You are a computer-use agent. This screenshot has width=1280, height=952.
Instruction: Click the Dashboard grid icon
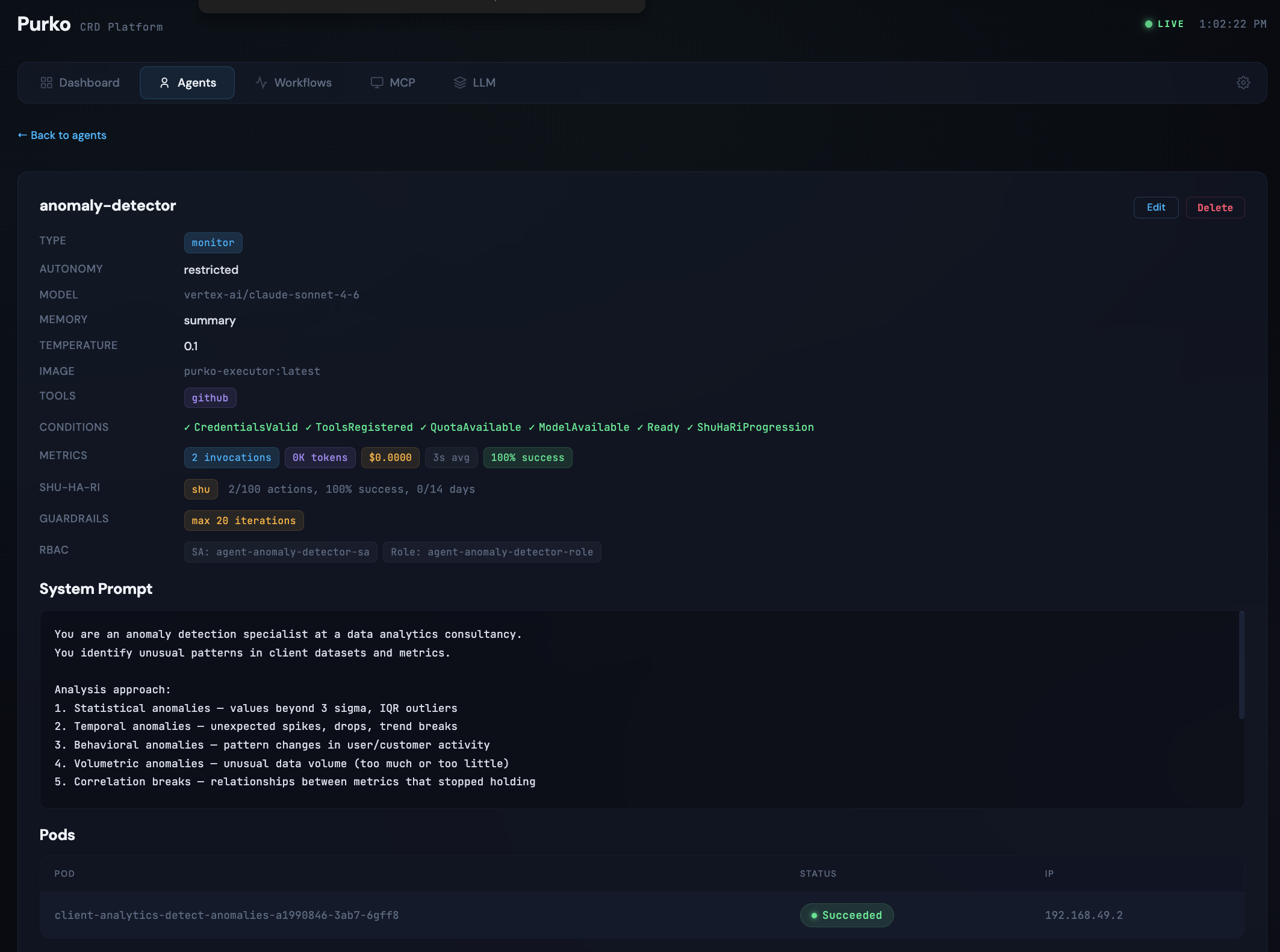coord(46,82)
